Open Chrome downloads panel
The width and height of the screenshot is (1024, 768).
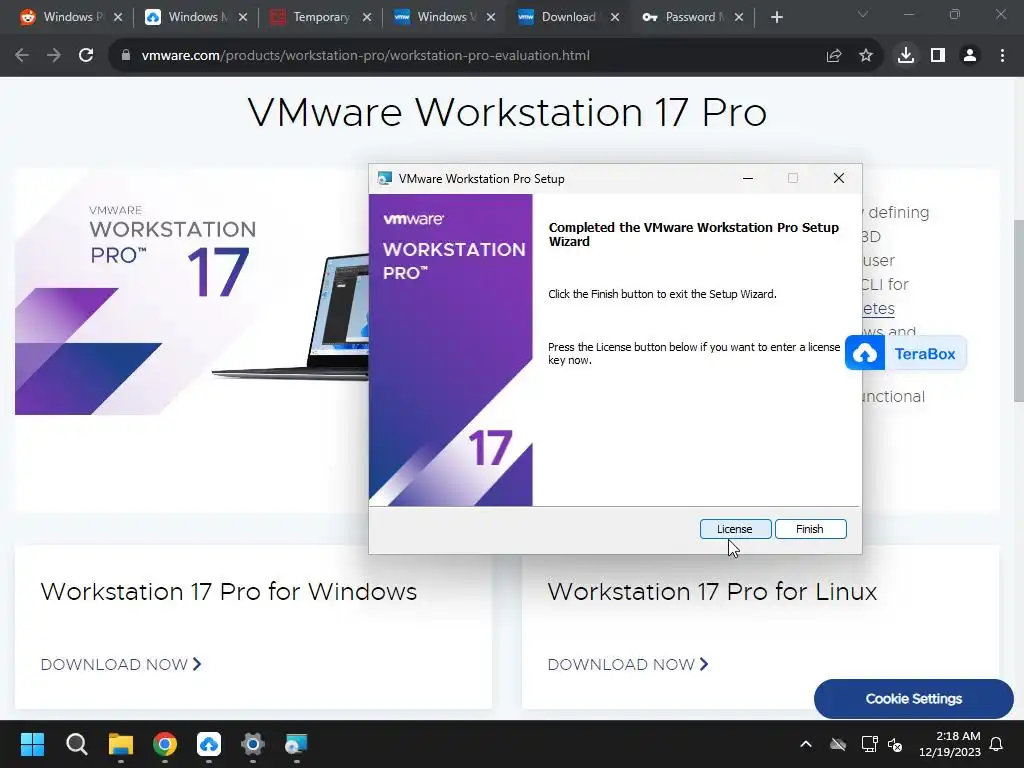(906, 56)
